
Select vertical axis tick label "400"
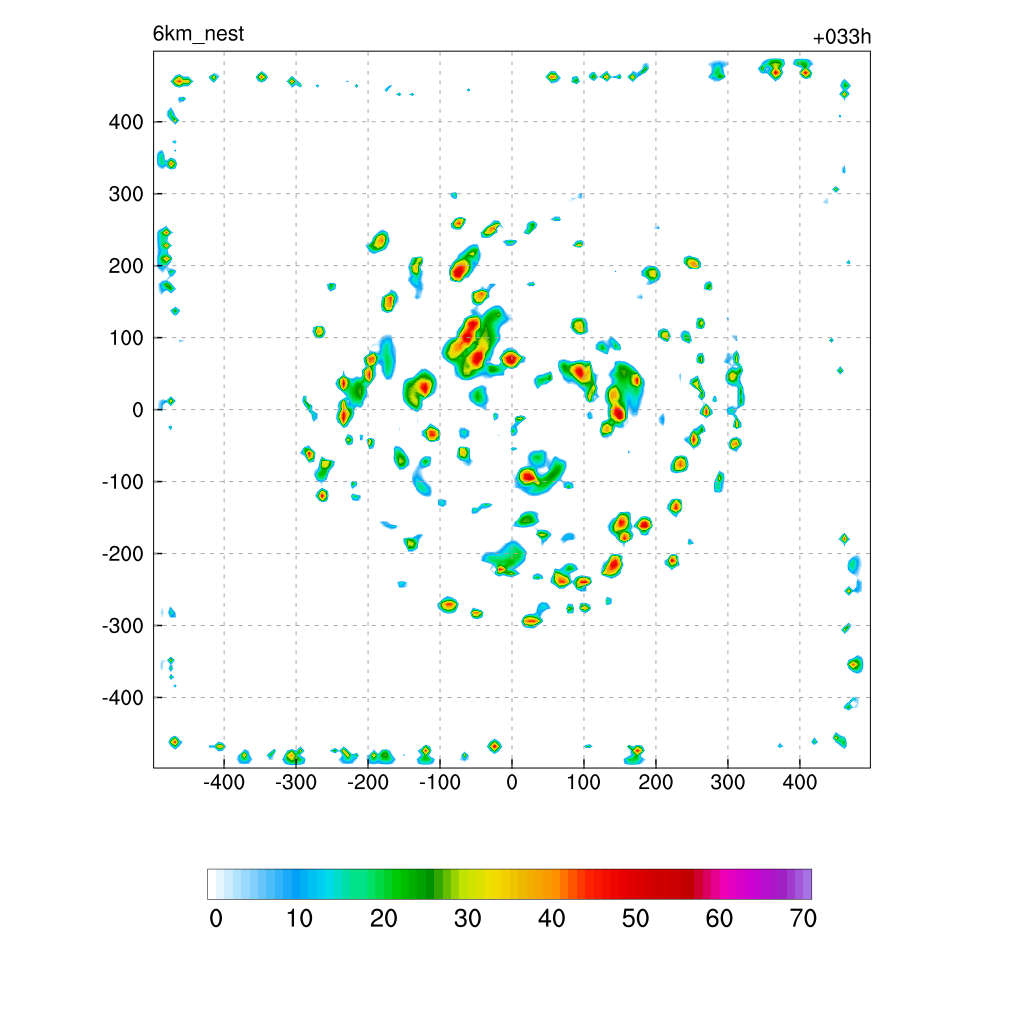[x=126, y=122]
